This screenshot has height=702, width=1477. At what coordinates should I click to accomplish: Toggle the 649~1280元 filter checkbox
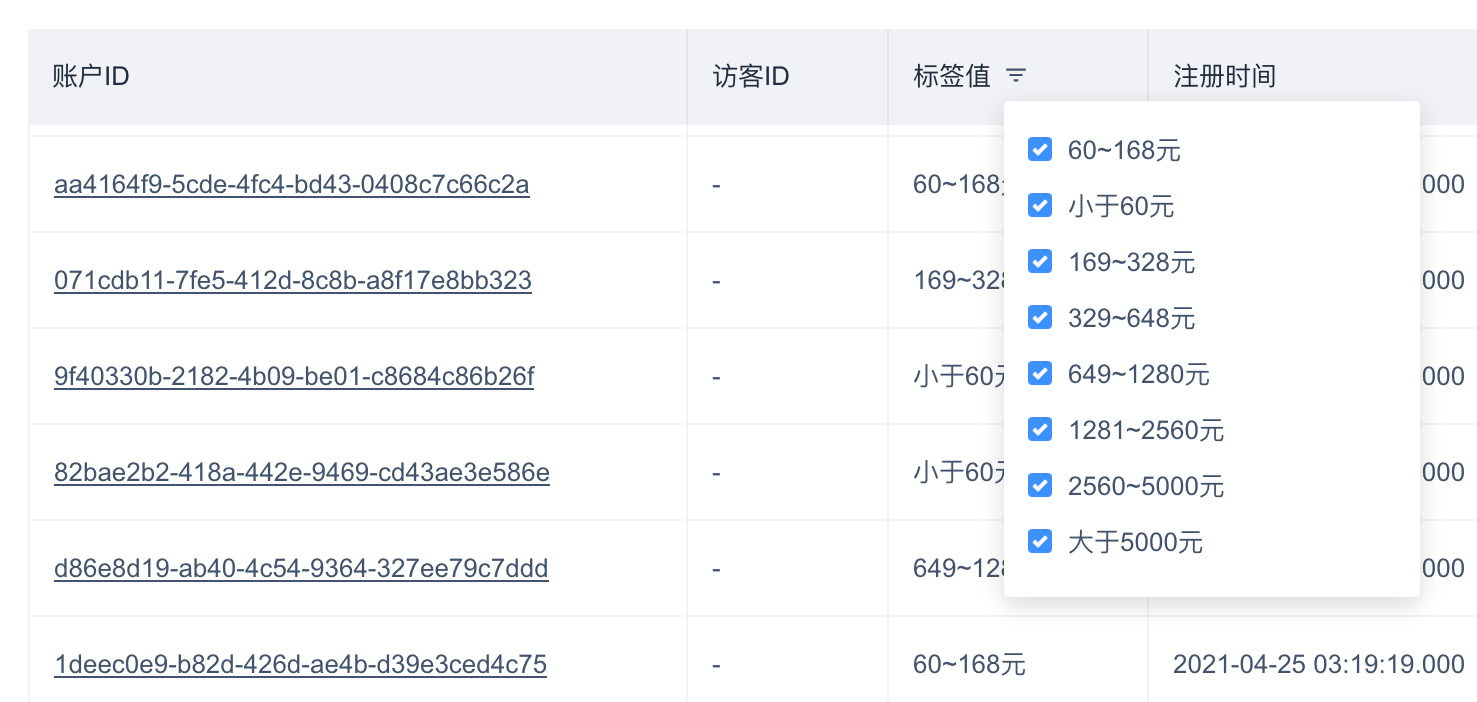click(1040, 374)
